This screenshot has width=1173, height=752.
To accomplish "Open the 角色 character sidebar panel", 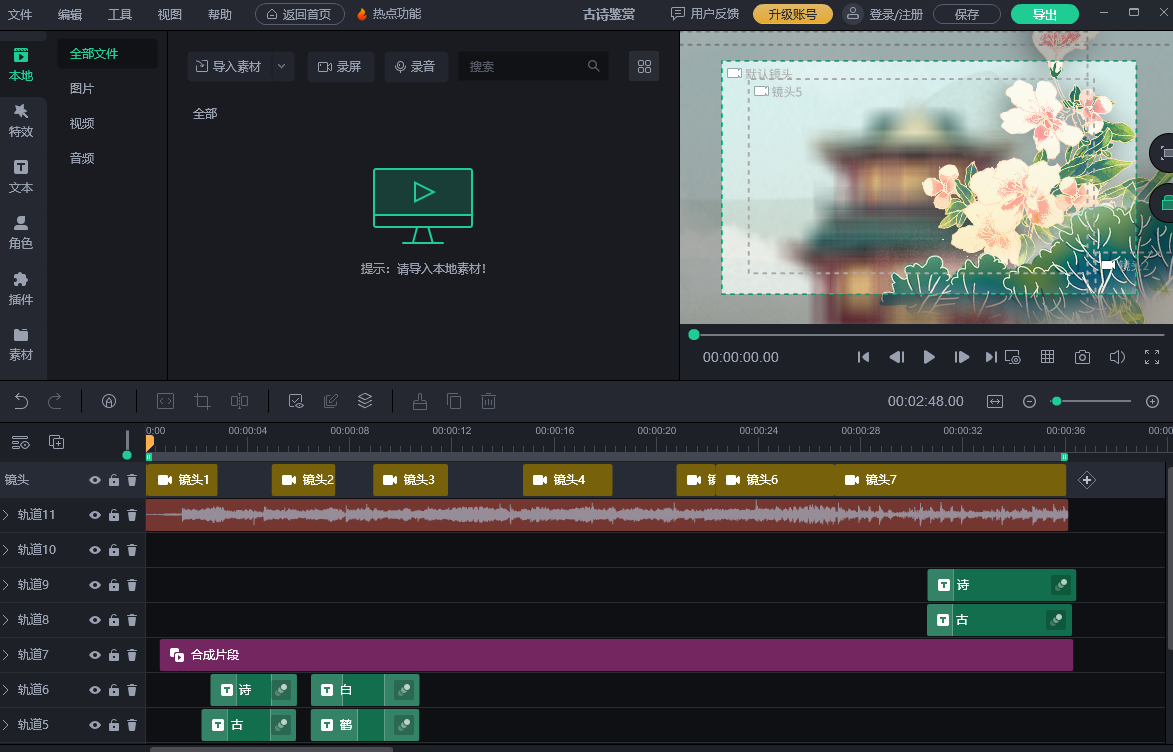I will [x=21, y=232].
